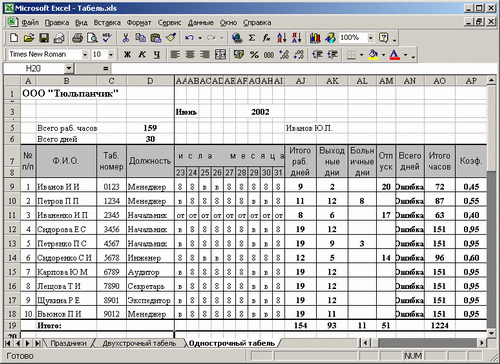Click the New workbook icon
This screenshot has width=500, height=364.
point(14,38)
